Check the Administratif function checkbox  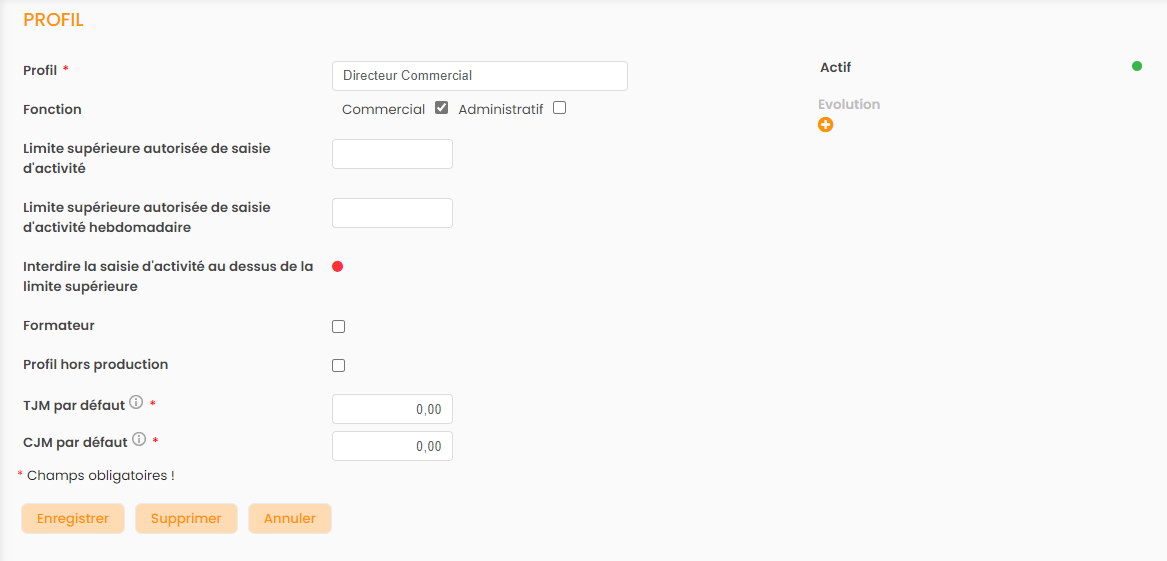(x=559, y=108)
